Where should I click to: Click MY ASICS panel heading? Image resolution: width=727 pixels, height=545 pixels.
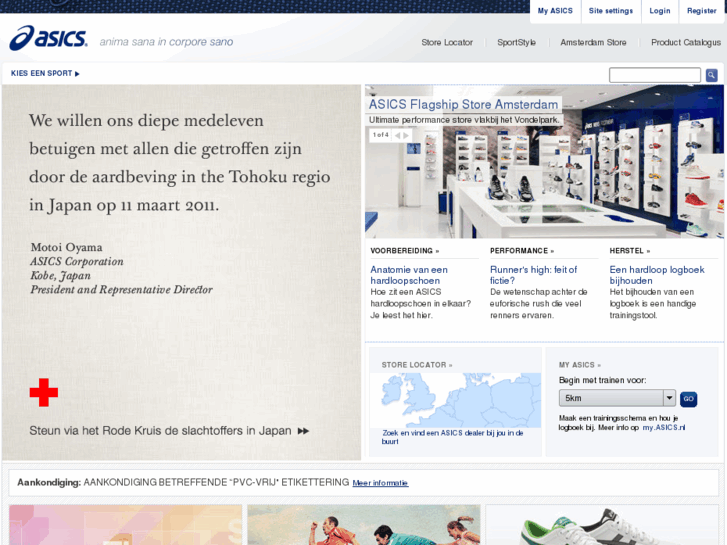coord(580,365)
